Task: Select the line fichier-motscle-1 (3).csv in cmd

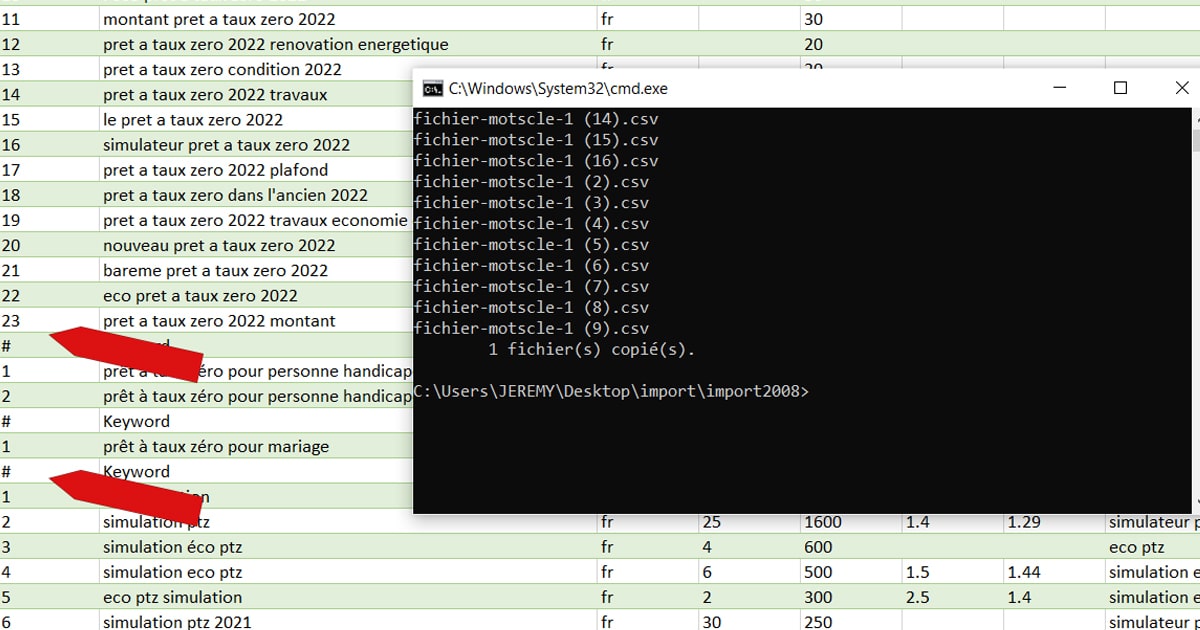Action: 531,203
